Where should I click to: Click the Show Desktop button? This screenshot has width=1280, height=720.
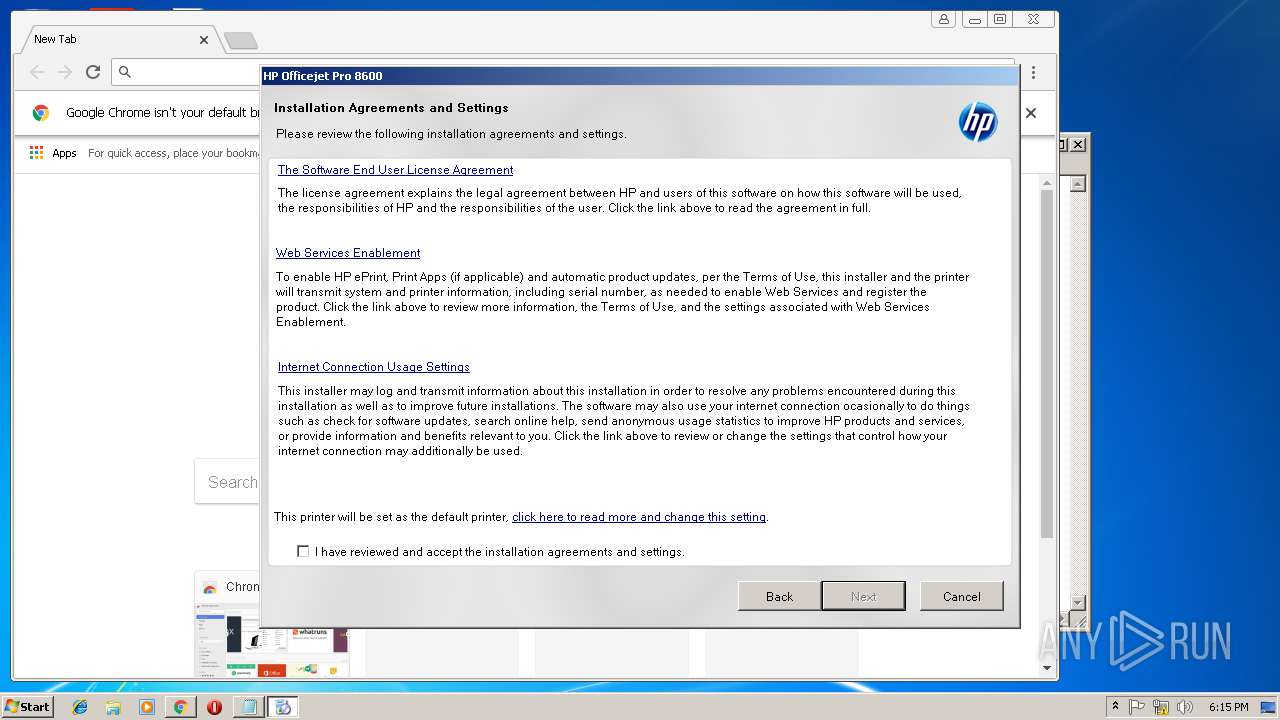point(1269,707)
